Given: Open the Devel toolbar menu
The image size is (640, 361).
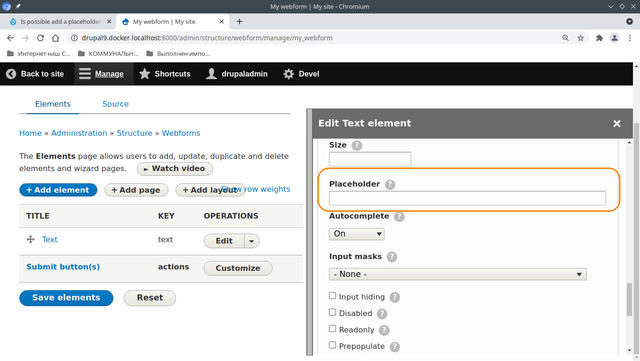Looking at the screenshot, I should 302,74.
